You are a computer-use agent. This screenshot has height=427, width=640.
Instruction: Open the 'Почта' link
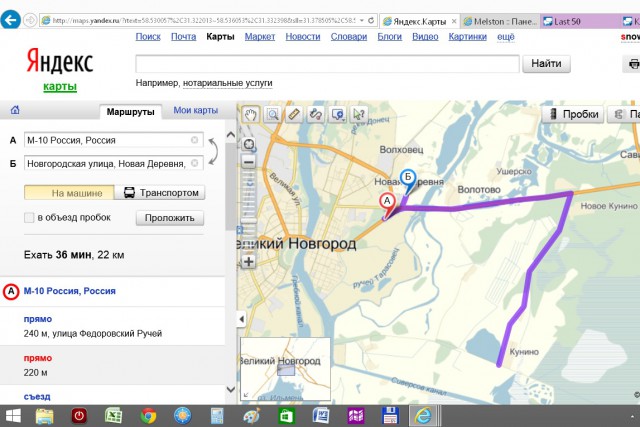184,37
